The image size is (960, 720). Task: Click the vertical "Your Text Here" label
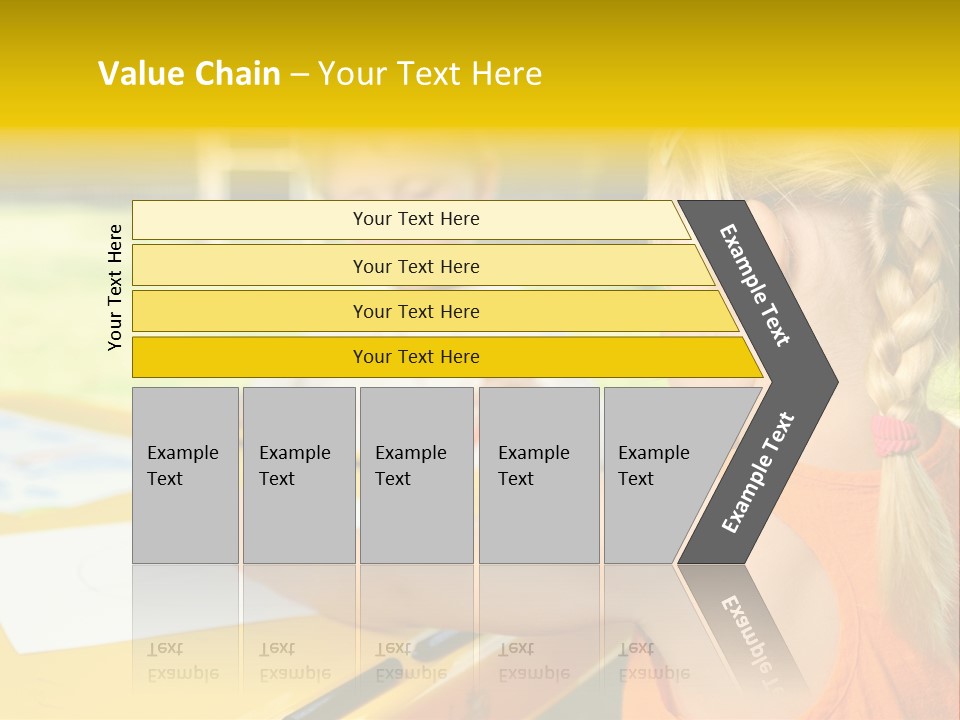click(116, 287)
